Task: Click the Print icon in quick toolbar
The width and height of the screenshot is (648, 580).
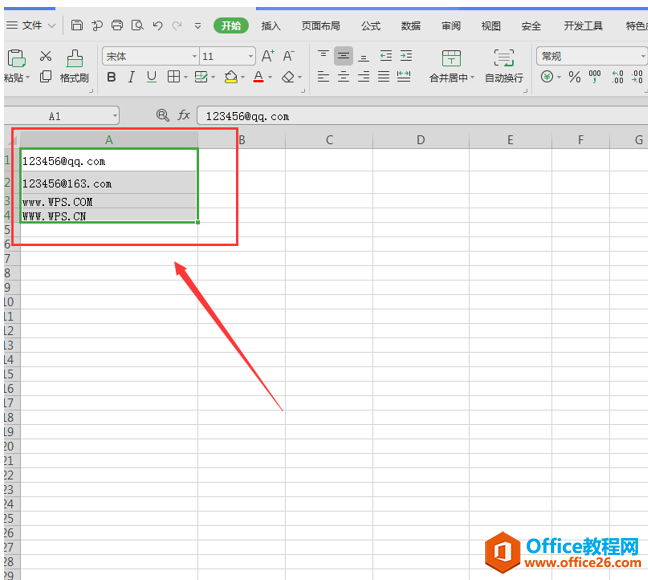Action: pyautogui.click(x=117, y=25)
